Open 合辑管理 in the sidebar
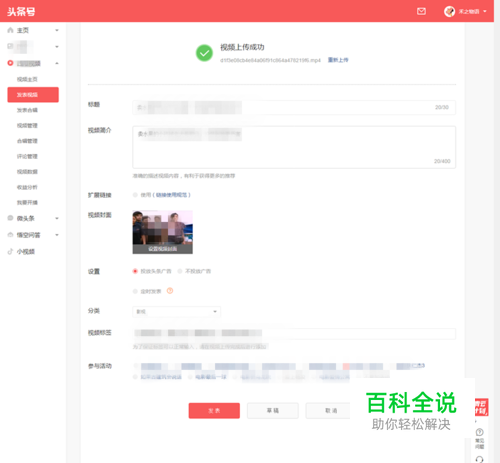This screenshot has height=463, width=500. [27, 141]
